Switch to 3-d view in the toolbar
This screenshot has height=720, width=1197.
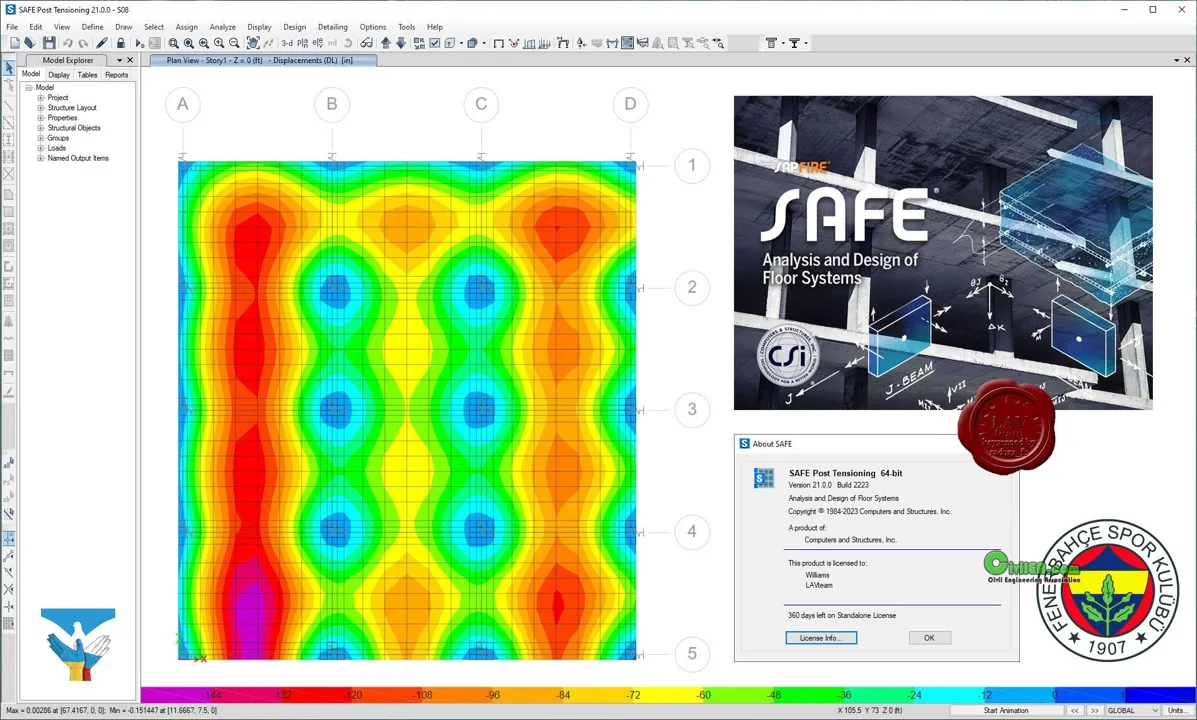(x=287, y=44)
